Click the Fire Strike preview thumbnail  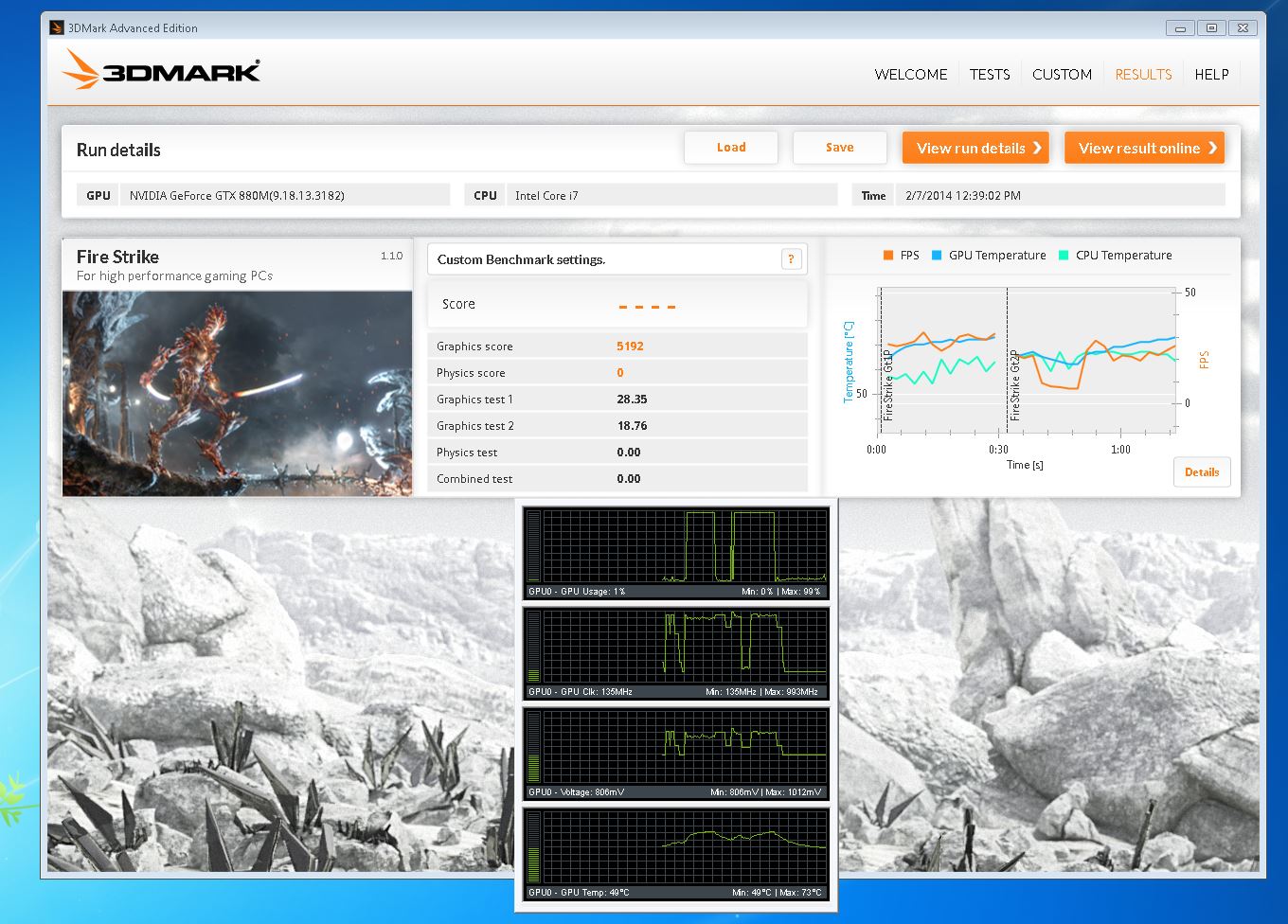coord(238,394)
